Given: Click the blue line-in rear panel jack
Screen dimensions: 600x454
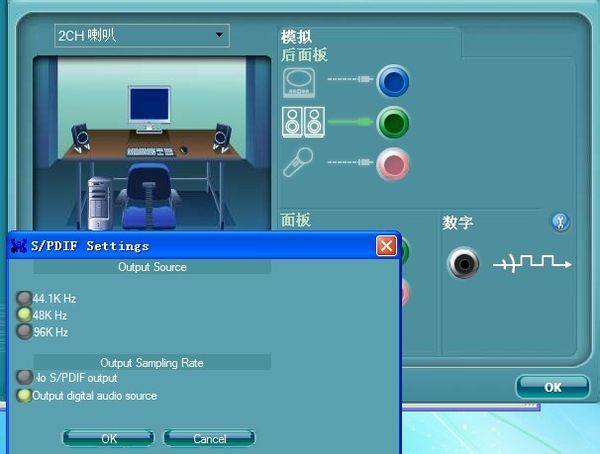Looking at the screenshot, I should 393,81.
